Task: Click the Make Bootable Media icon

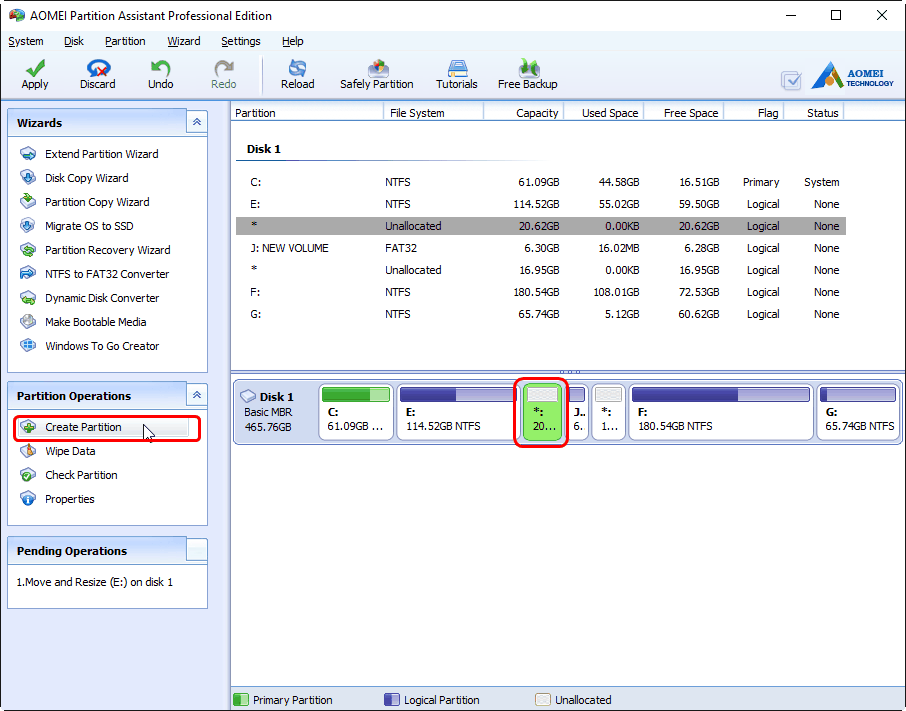Action: click(28, 321)
